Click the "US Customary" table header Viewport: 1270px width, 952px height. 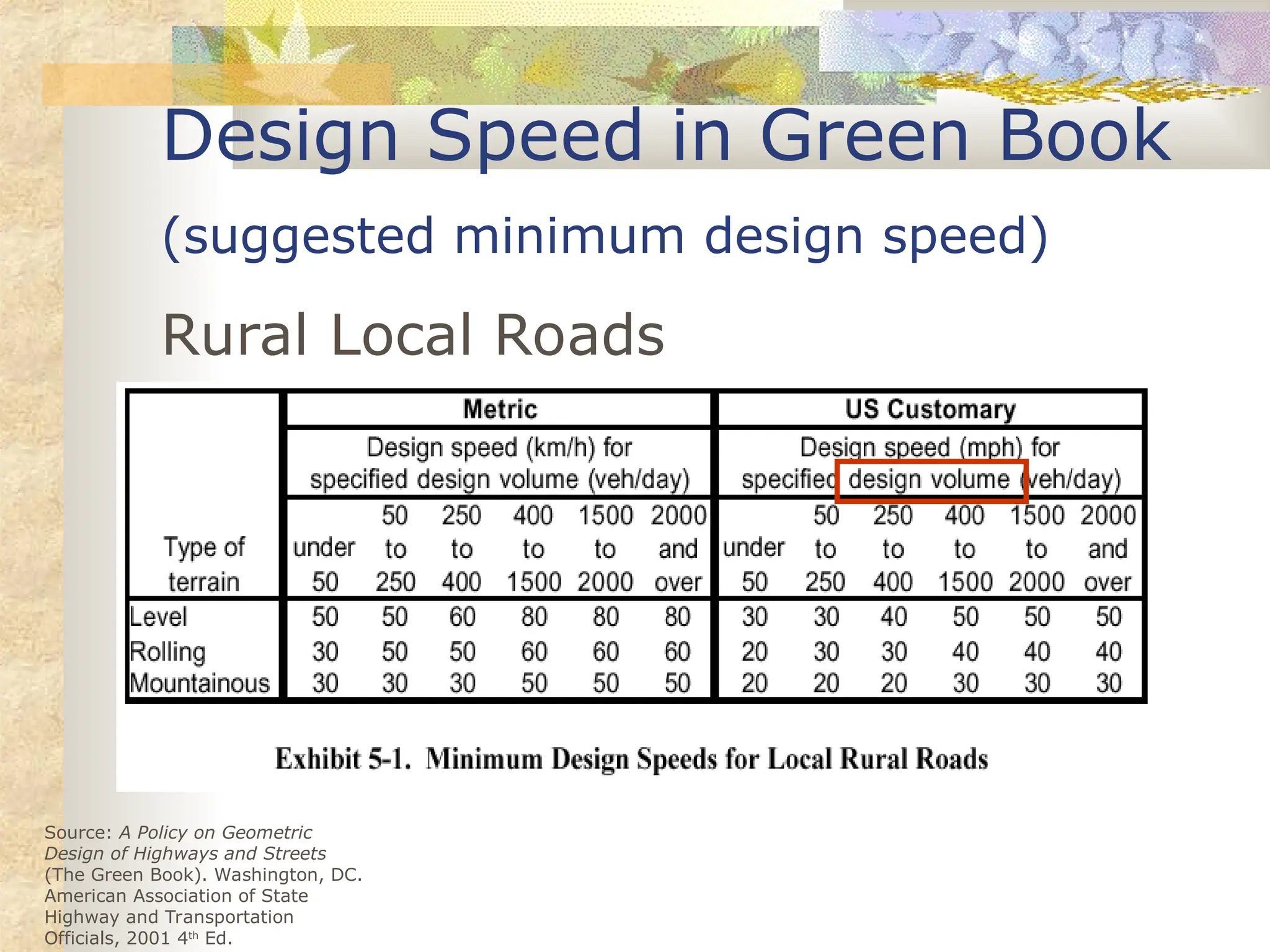[x=930, y=410]
